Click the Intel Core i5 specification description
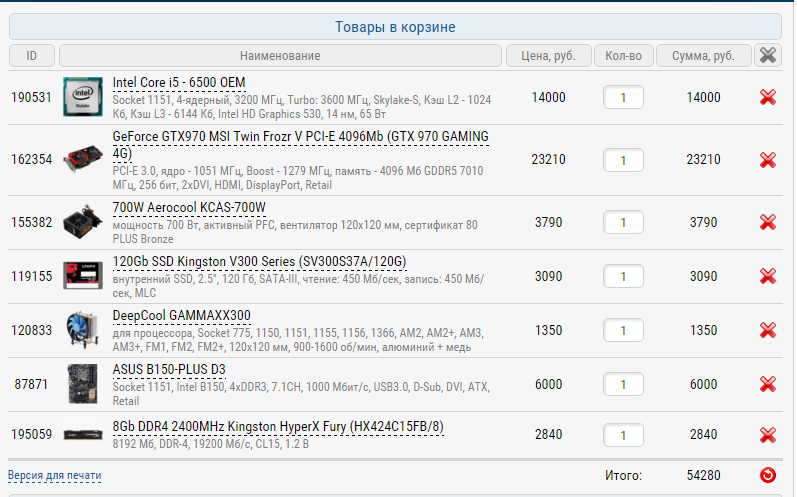Image resolution: width=797 pixels, height=497 pixels. (302, 107)
